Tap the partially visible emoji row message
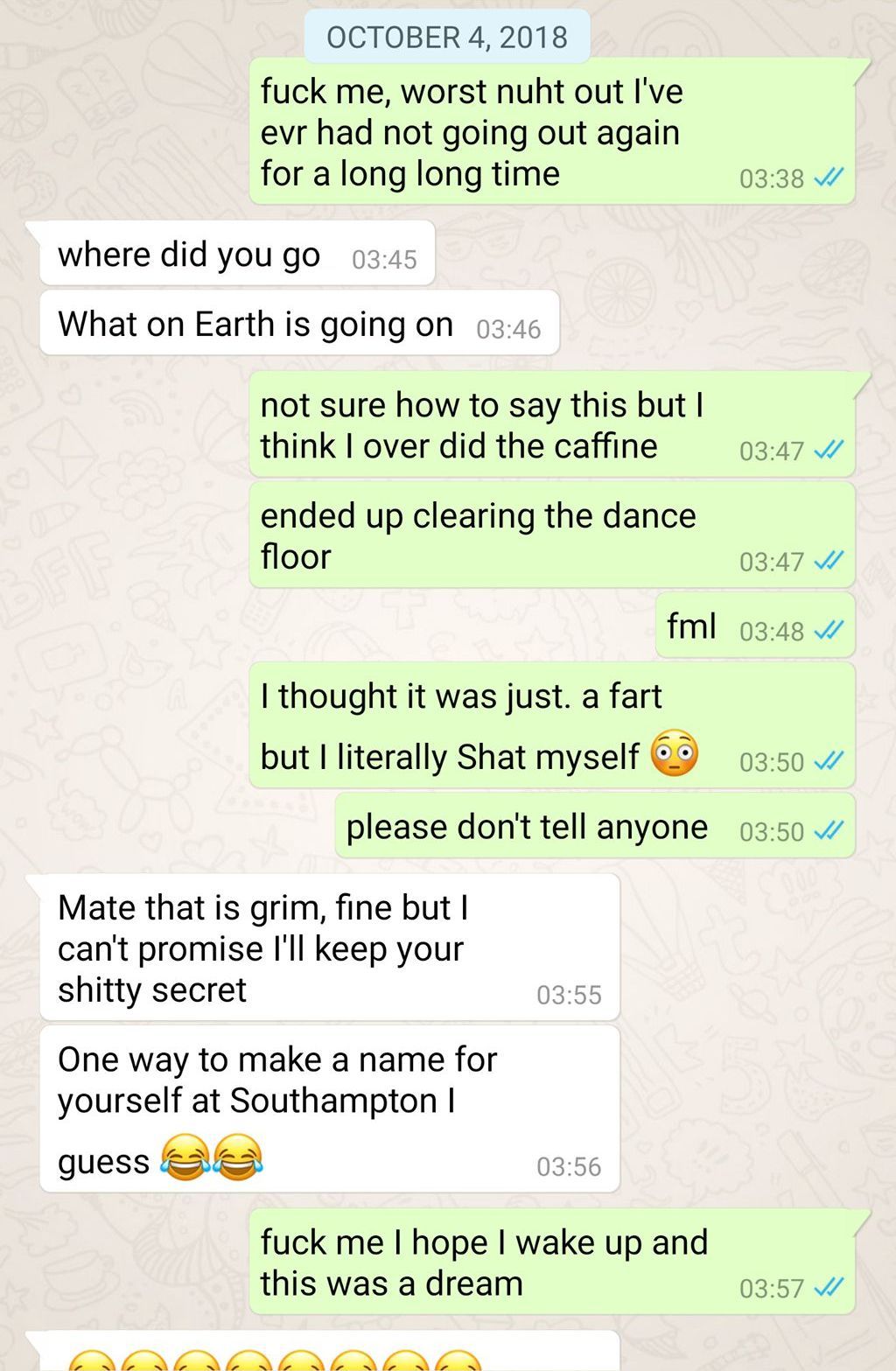 (330, 1352)
